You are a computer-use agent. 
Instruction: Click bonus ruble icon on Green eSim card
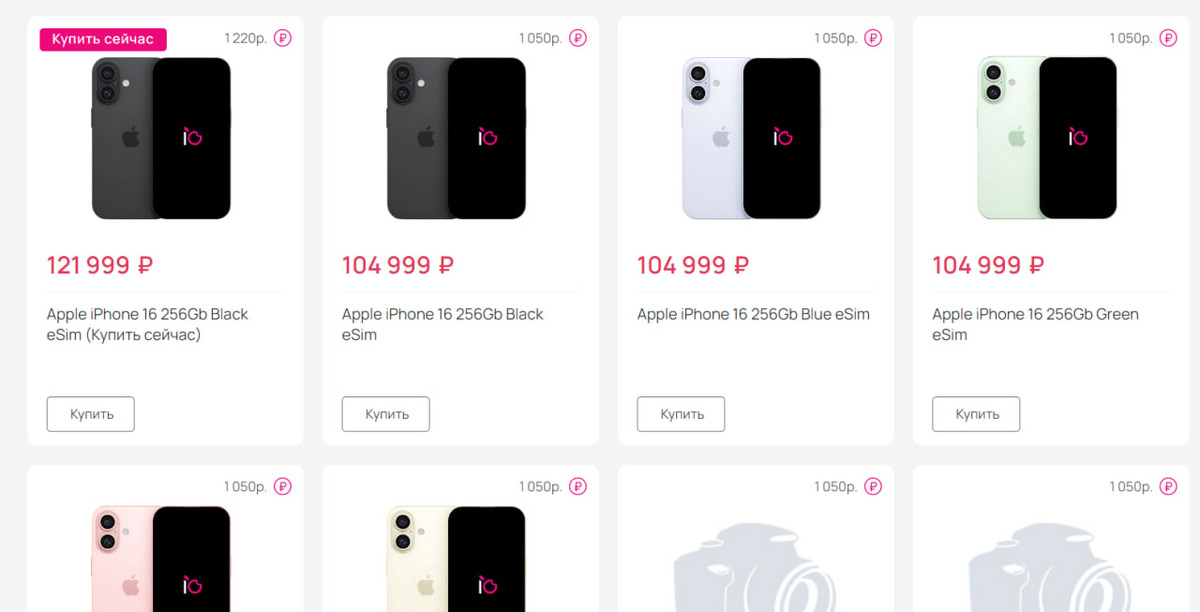click(1168, 39)
